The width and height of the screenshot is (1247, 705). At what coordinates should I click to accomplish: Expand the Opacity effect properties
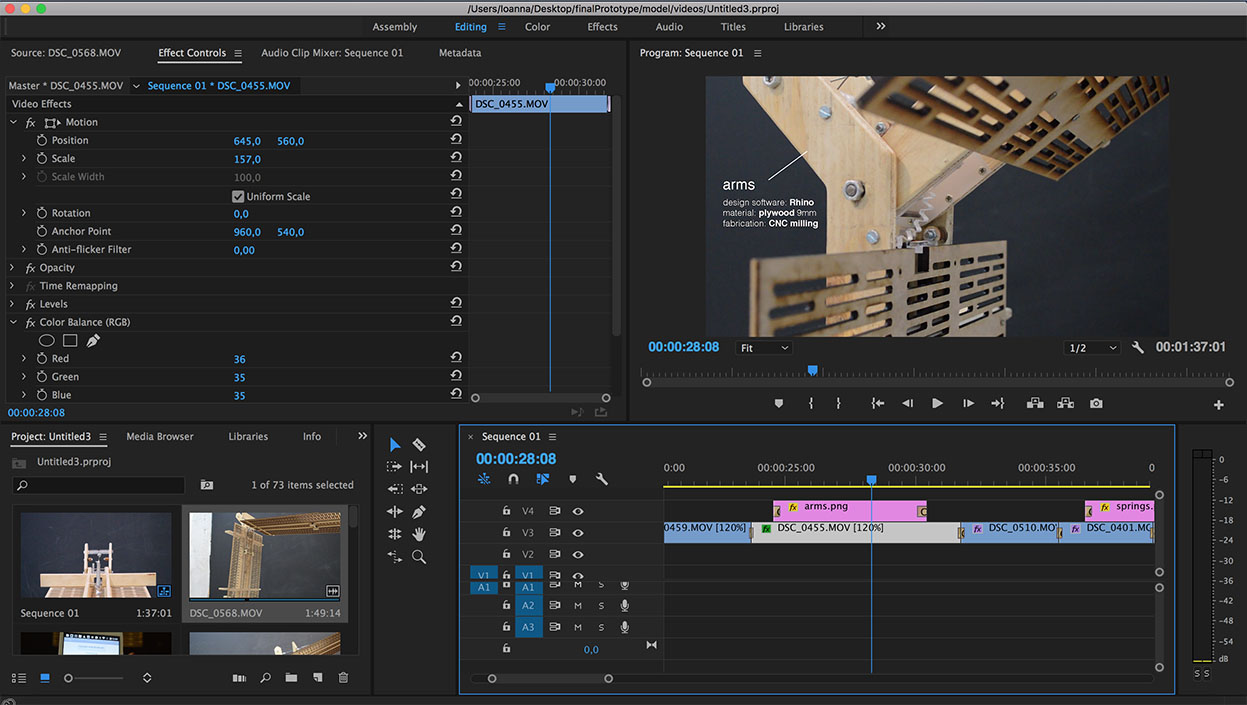point(14,267)
